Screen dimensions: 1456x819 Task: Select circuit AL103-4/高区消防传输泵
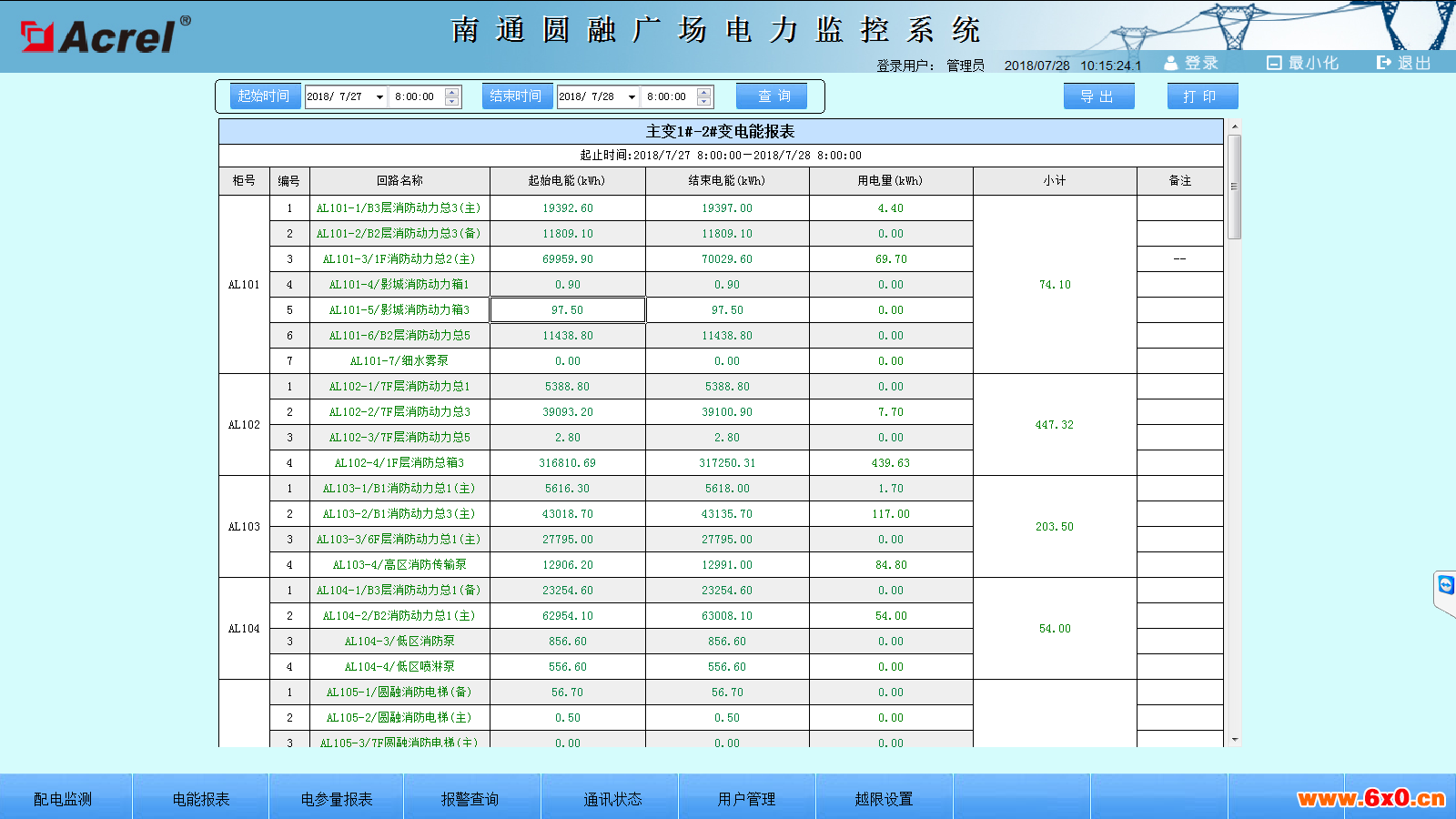[x=399, y=565]
